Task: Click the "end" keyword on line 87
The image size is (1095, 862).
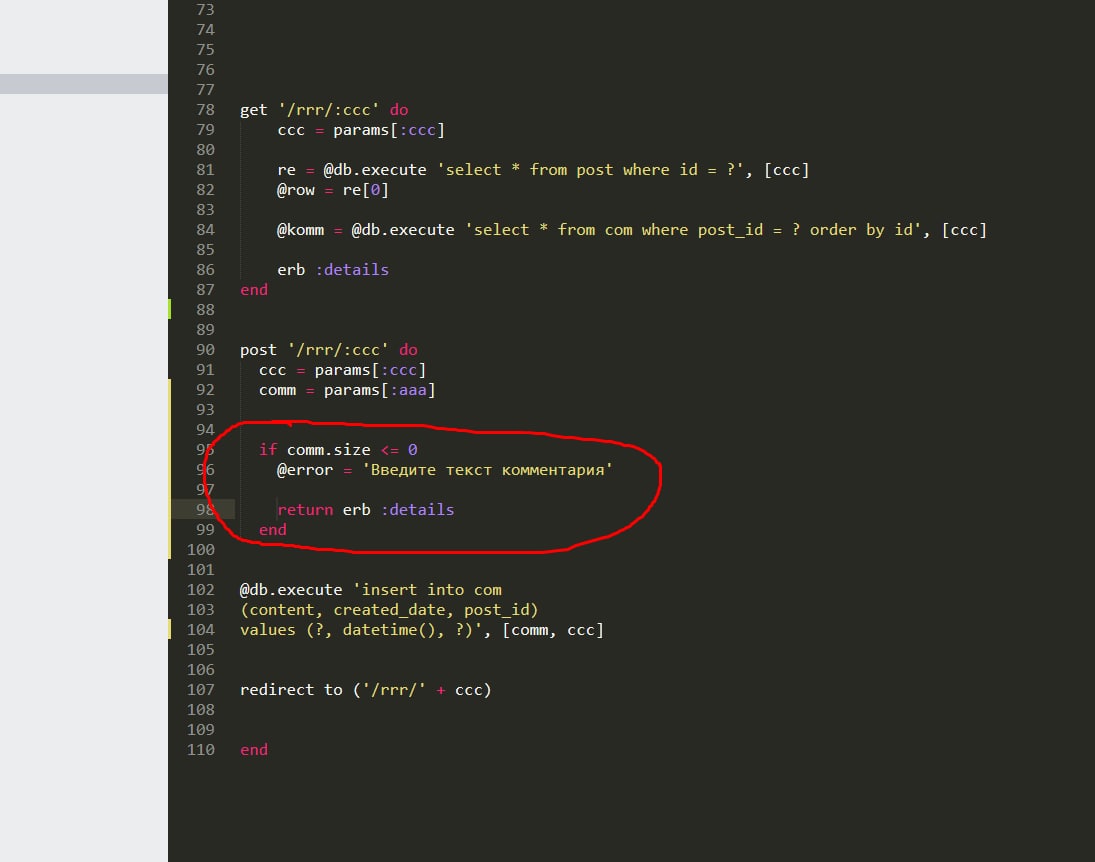Action: point(253,290)
